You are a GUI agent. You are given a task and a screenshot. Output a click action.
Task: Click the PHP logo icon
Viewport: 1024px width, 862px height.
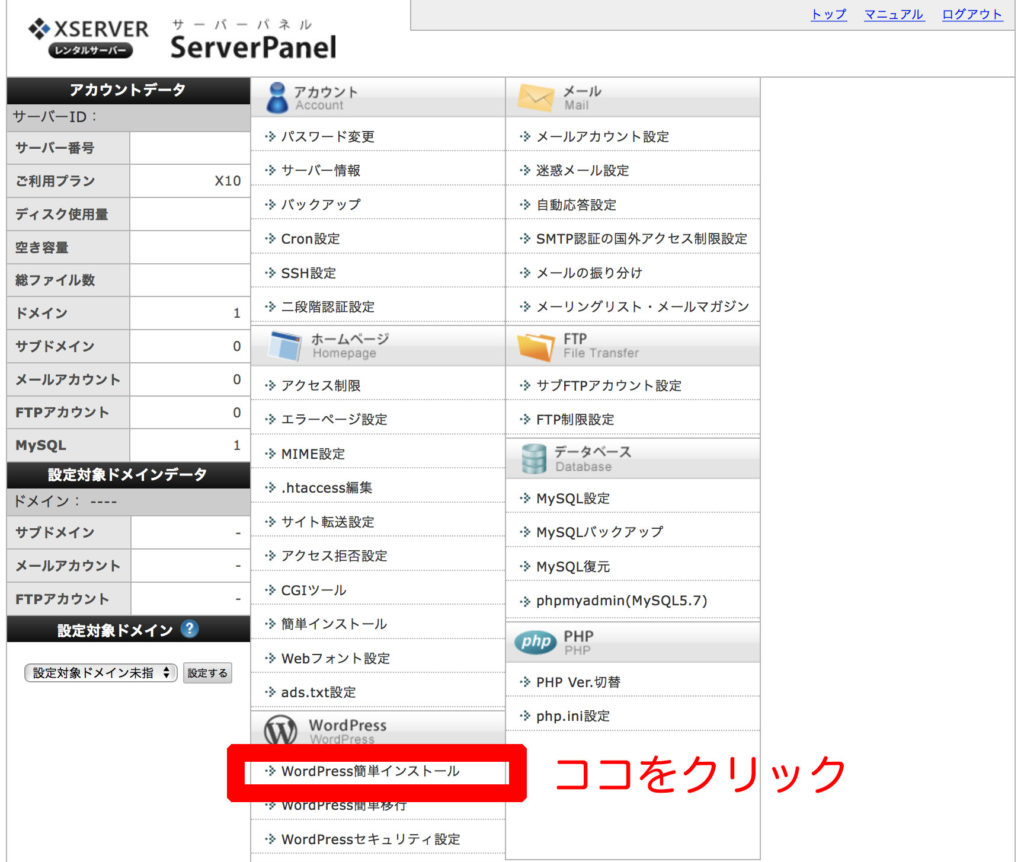pyautogui.click(x=536, y=642)
